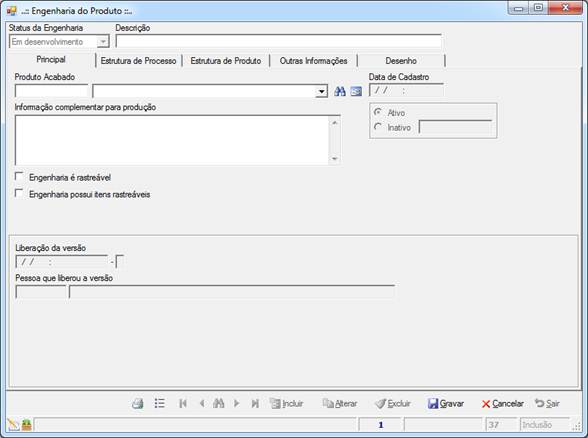
Task: Switch to Outras Informações tab
Action: [x=314, y=61]
